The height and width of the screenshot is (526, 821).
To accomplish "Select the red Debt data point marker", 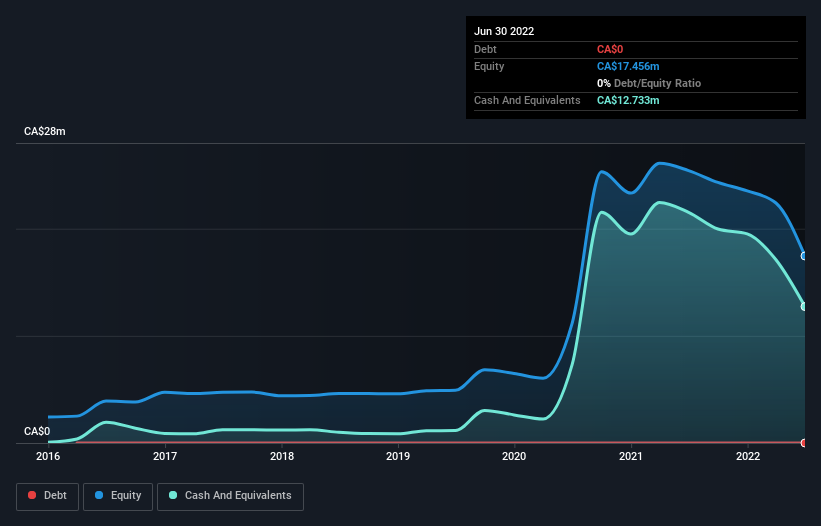I will point(804,443).
